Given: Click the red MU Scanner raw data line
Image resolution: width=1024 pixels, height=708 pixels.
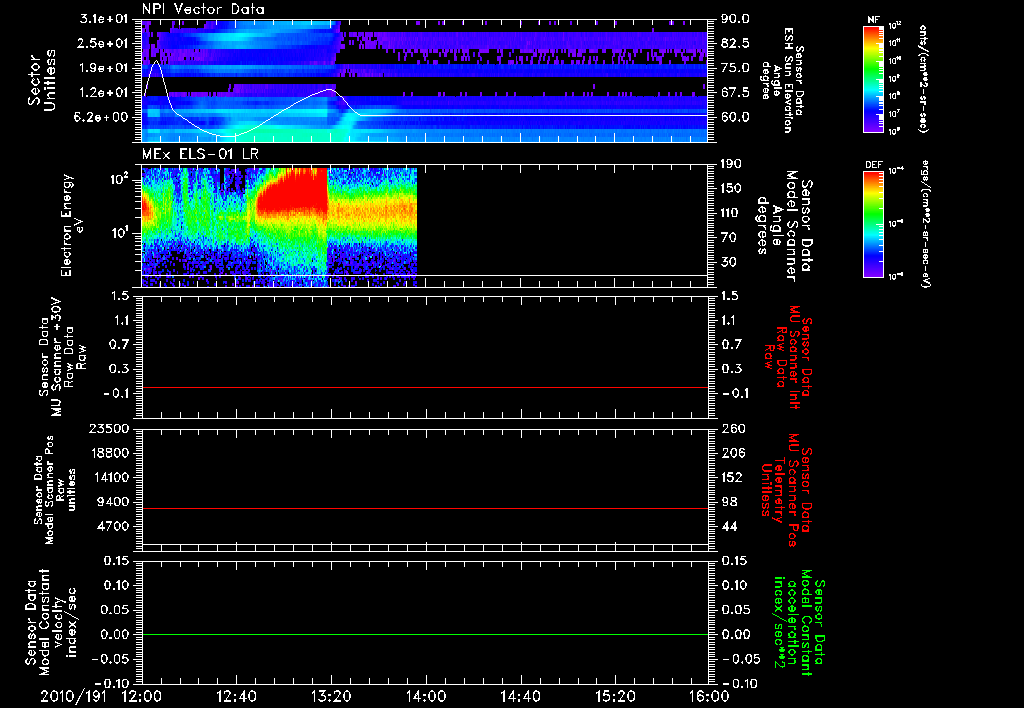Looking at the screenshot, I should tap(424, 387).
